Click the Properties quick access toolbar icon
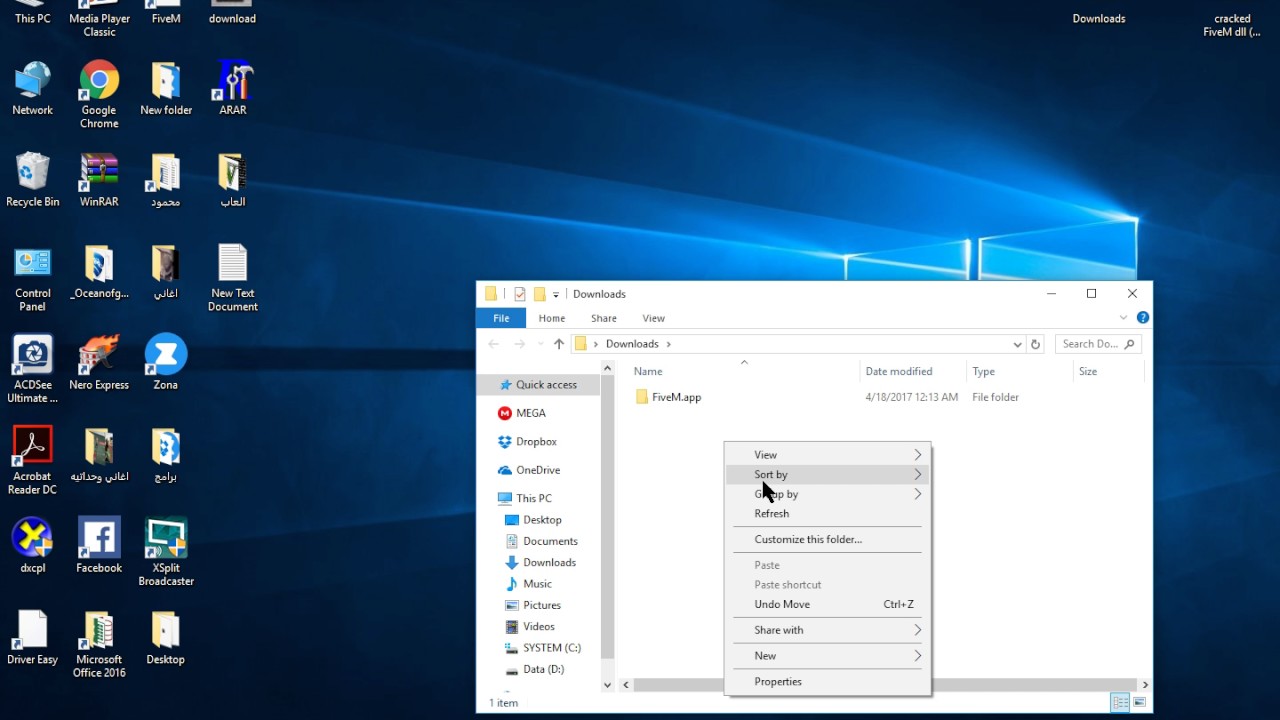Viewport: 1280px width, 720px height. [x=519, y=294]
